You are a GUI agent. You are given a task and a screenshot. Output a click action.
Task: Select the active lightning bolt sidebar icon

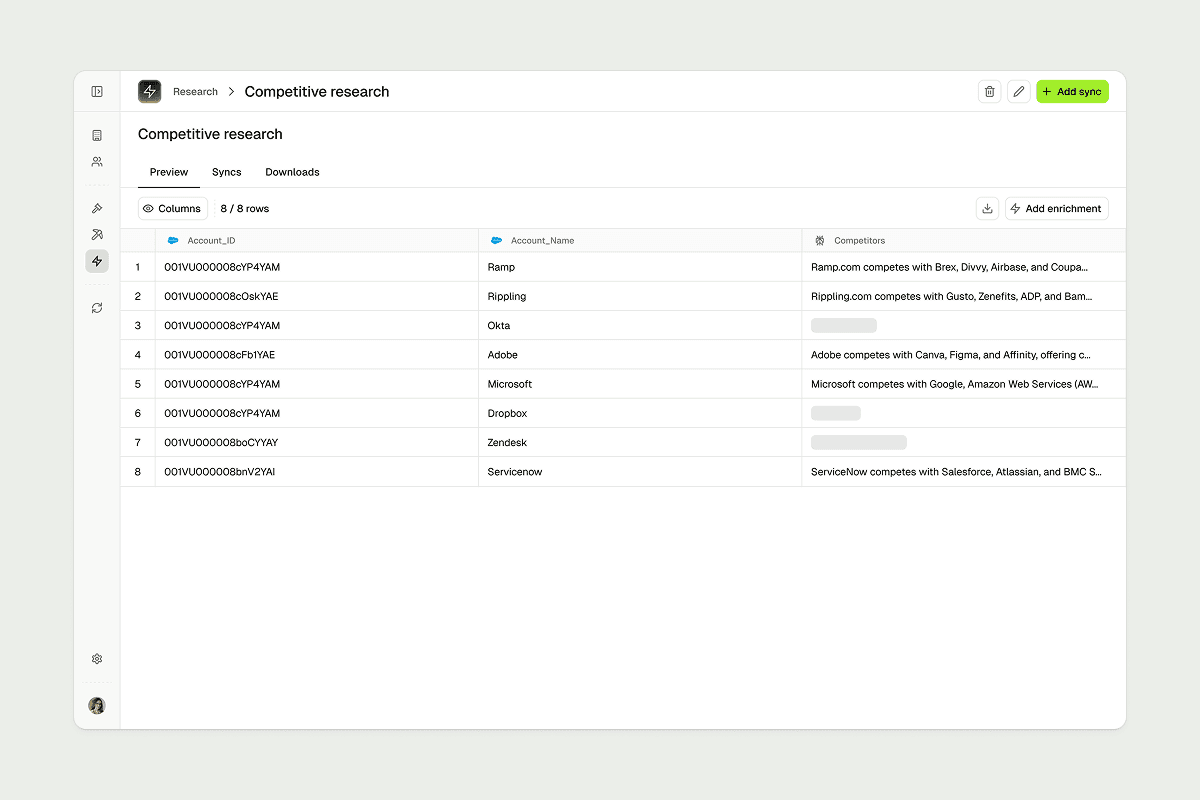pyautogui.click(x=97, y=261)
